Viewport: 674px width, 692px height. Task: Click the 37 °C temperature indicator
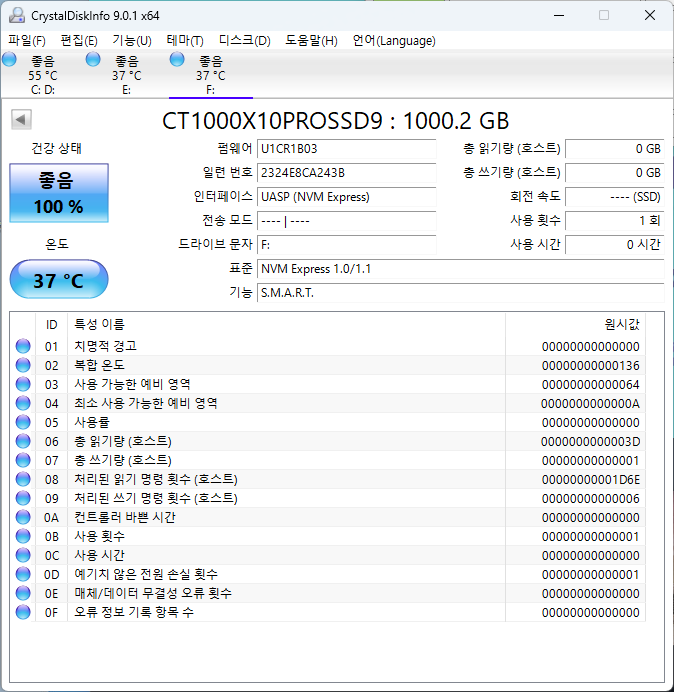pos(59,280)
